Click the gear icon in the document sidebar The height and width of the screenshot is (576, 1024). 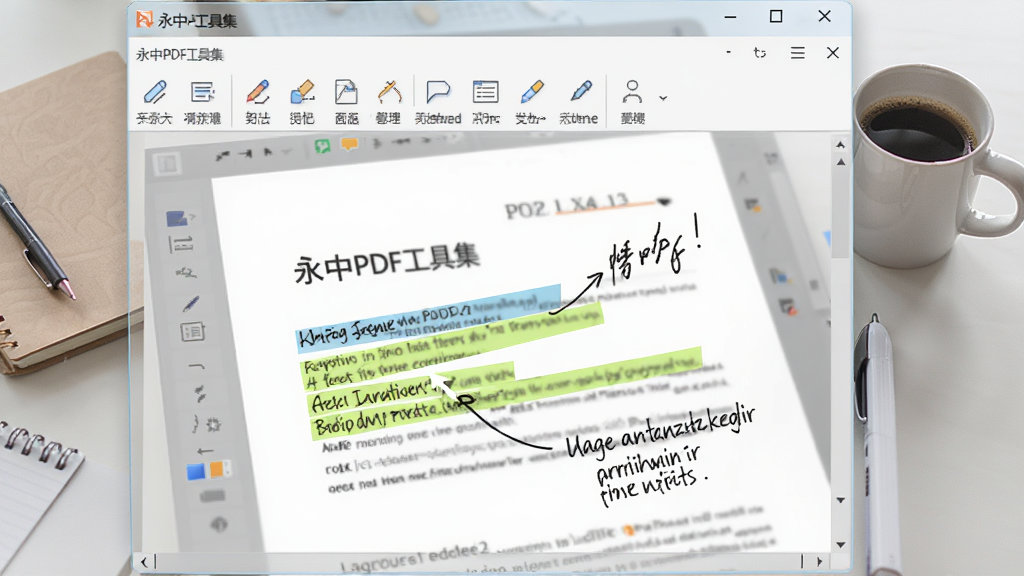tap(214, 425)
